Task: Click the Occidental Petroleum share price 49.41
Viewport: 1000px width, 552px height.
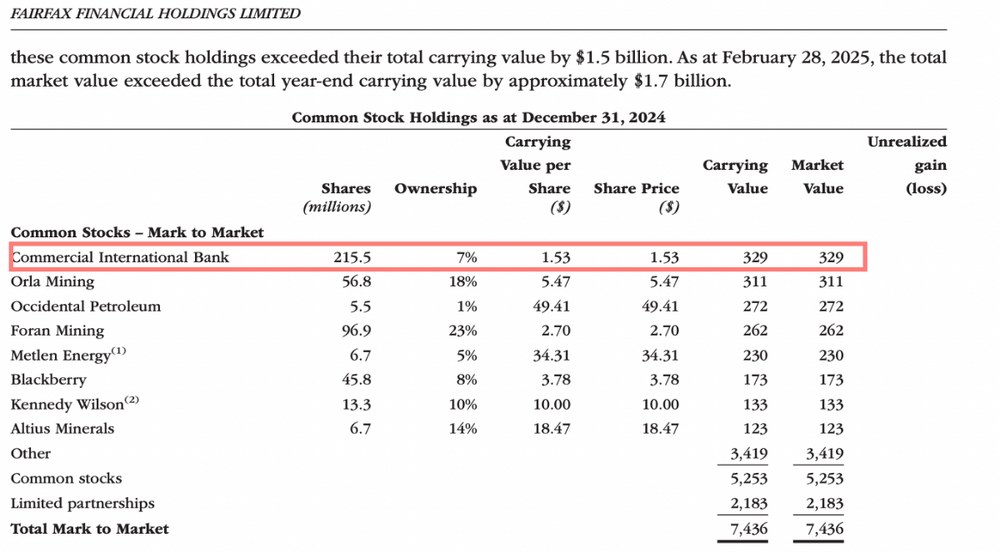Action: click(x=660, y=307)
